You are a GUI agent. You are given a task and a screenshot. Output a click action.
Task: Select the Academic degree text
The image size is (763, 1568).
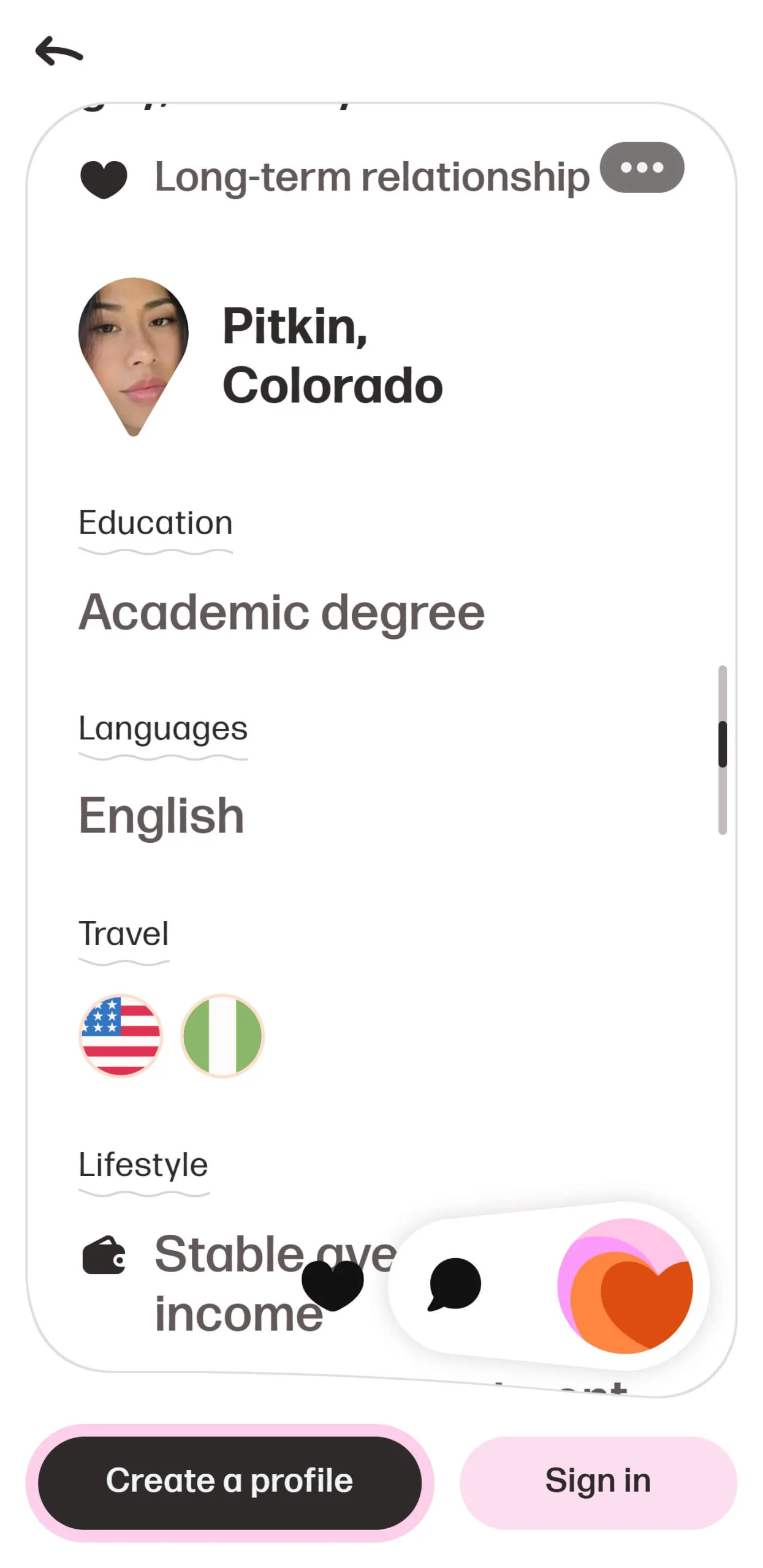click(281, 612)
